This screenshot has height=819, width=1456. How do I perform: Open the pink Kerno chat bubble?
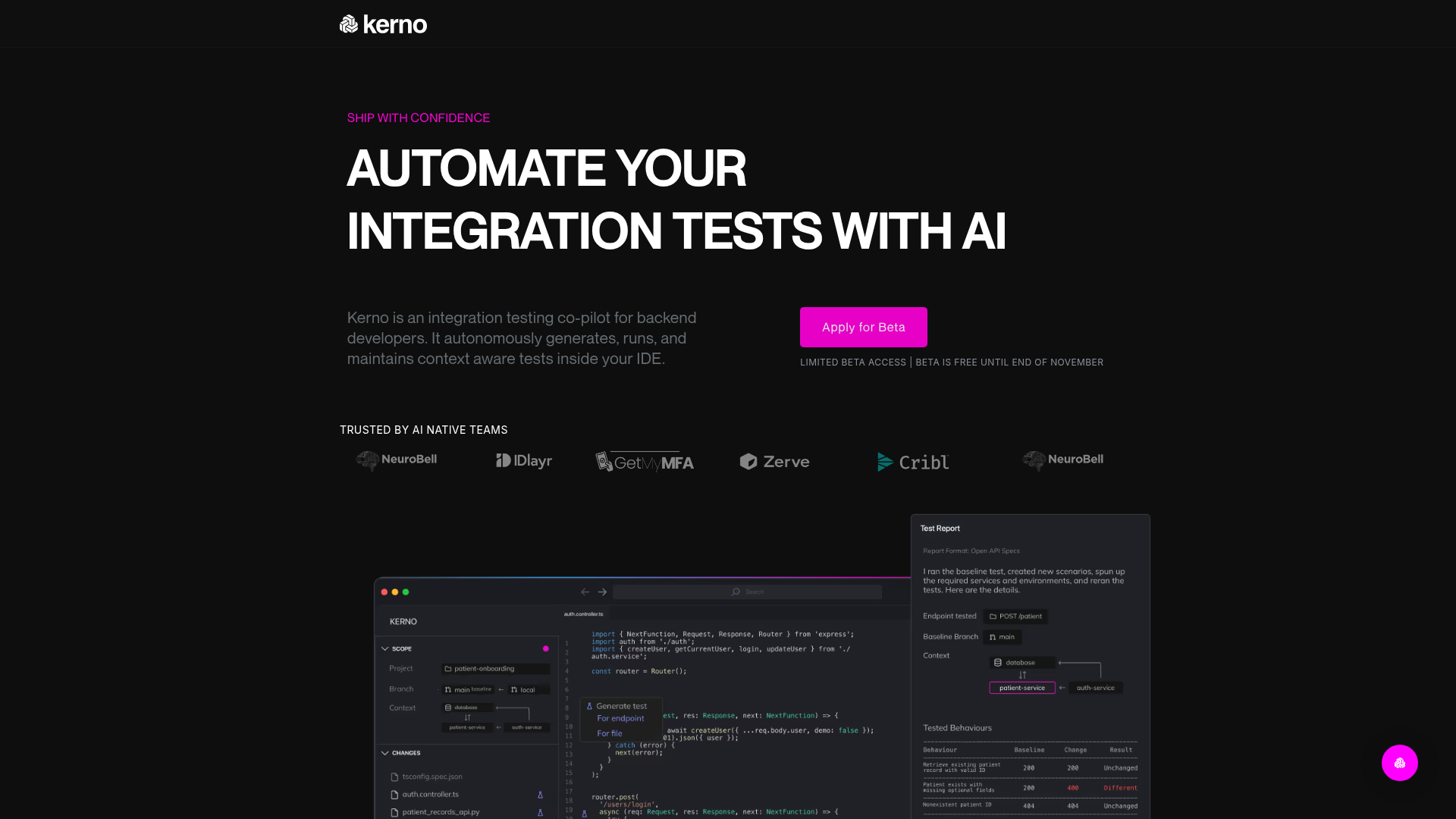1400,763
